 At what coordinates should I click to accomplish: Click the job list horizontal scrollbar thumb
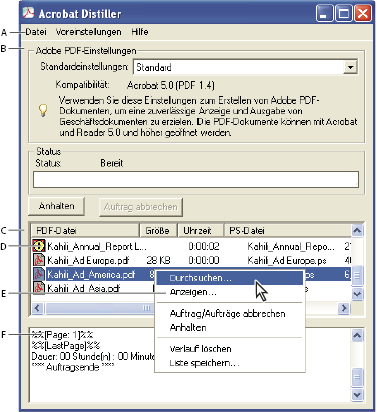point(100,308)
